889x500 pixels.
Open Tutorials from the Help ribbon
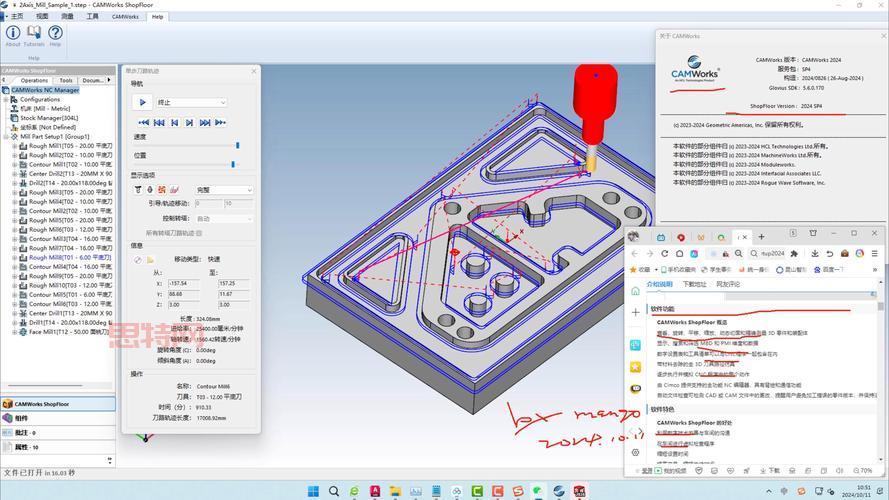tap(34, 36)
